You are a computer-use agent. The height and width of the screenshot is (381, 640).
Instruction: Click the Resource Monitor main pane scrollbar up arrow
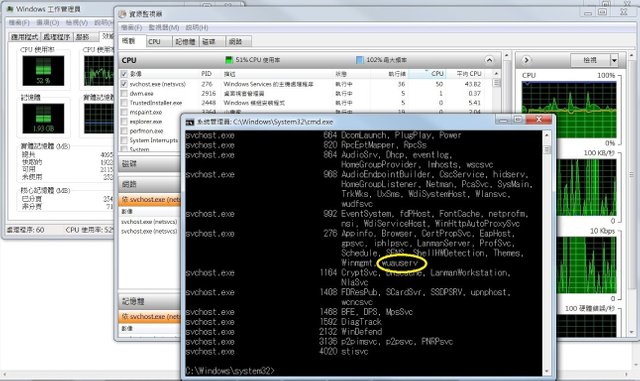(507, 55)
